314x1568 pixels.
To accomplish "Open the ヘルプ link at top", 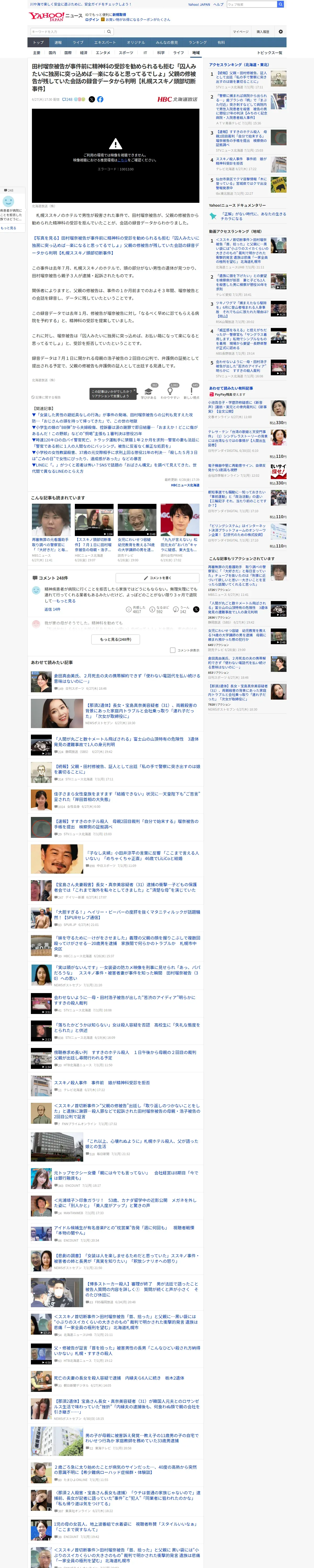I will click(218, 4).
